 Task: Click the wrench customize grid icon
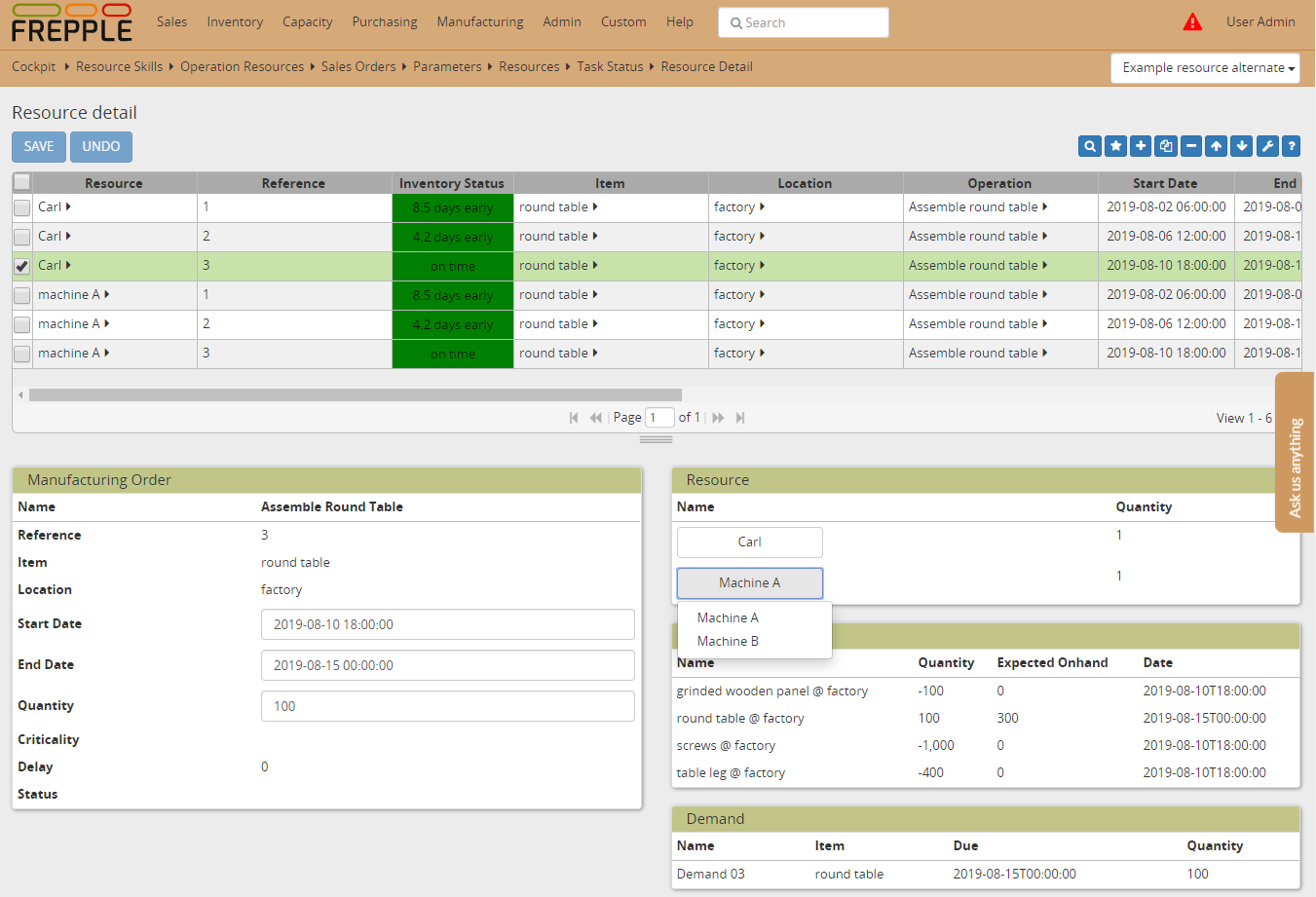1267,146
